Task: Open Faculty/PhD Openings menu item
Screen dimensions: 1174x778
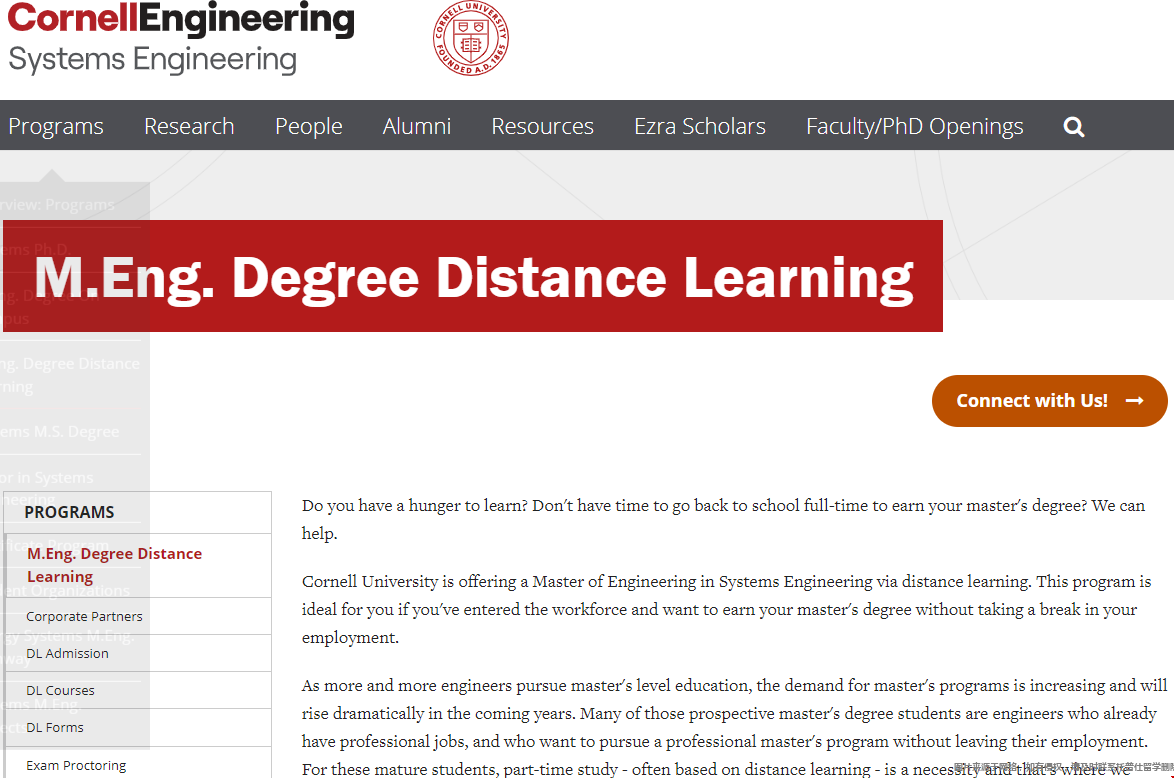Action: coord(915,126)
